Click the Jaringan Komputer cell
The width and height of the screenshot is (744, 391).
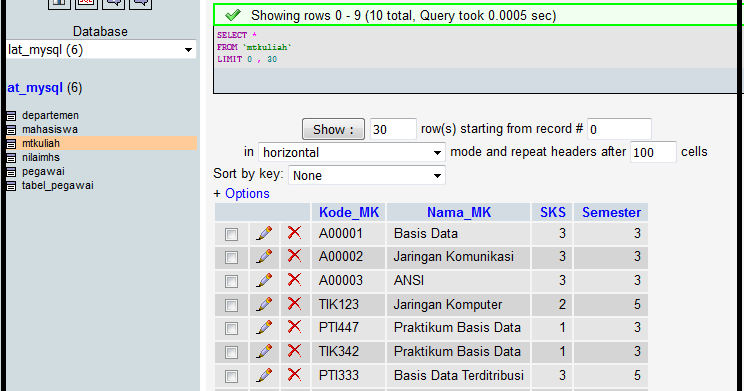[x=459, y=304]
